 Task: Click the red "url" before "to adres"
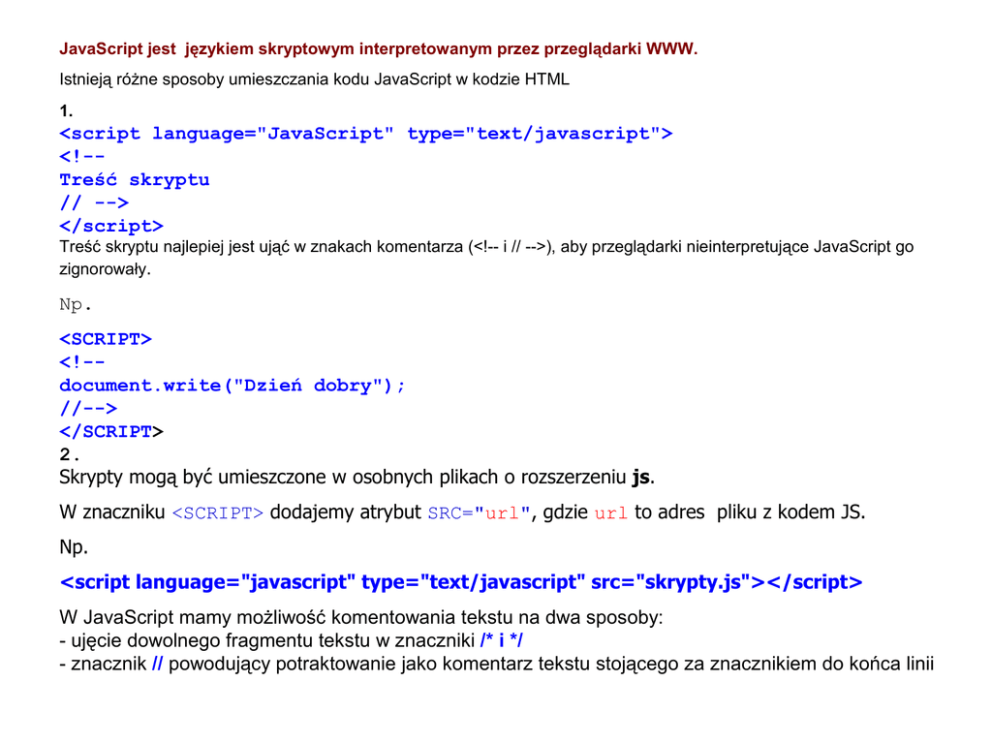611,513
